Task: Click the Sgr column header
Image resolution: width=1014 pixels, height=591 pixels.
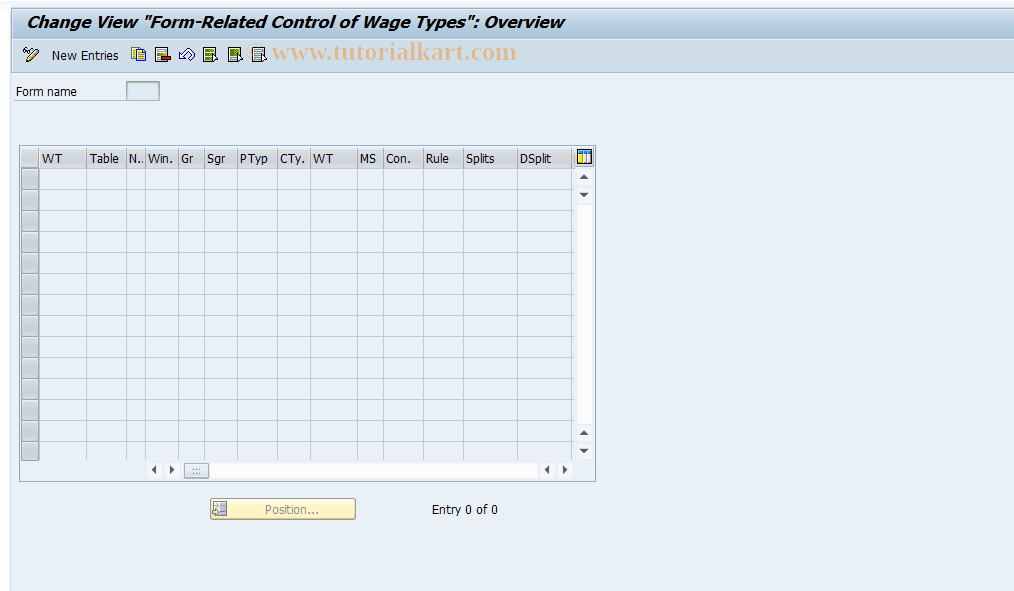Action: (221, 158)
